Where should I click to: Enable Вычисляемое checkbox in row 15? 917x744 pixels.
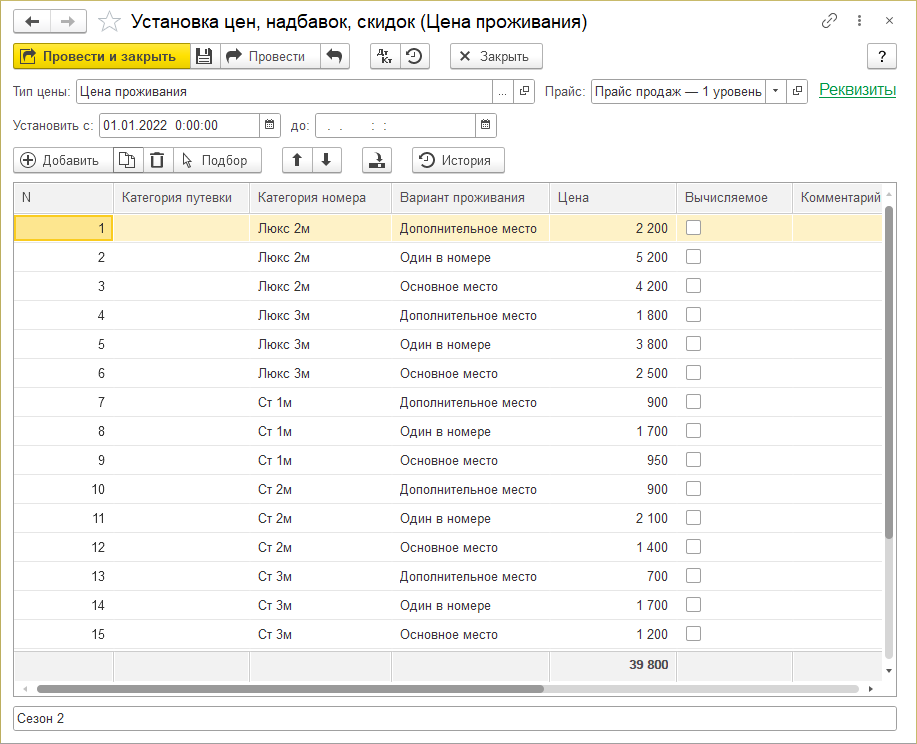[x=693, y=634]
